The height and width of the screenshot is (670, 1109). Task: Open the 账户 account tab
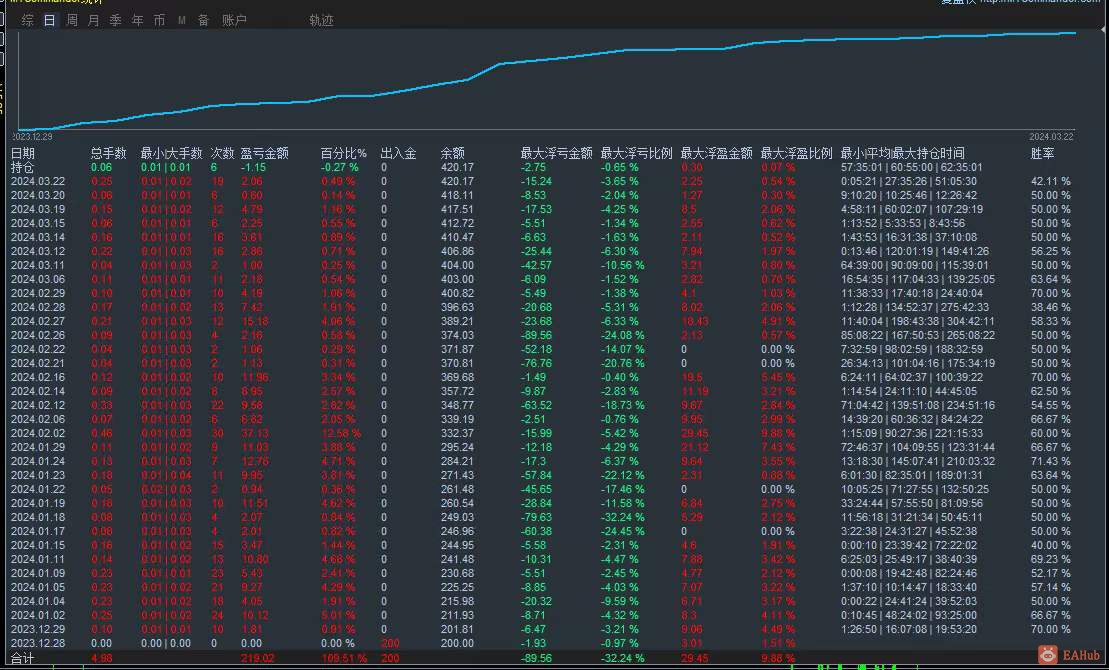click(x=234, y=21)
